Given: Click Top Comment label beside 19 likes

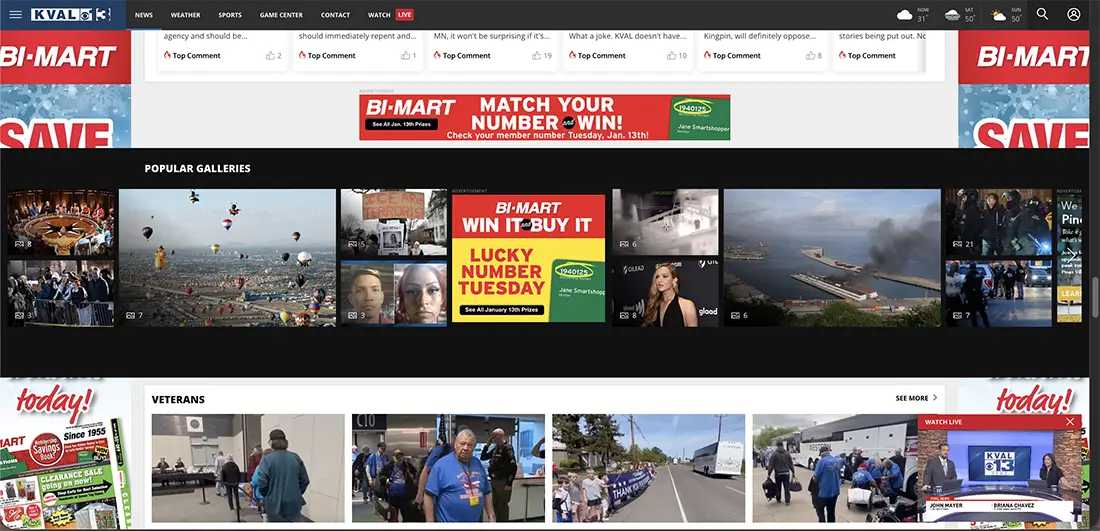Looking at the screenshot, I should 467,55.
